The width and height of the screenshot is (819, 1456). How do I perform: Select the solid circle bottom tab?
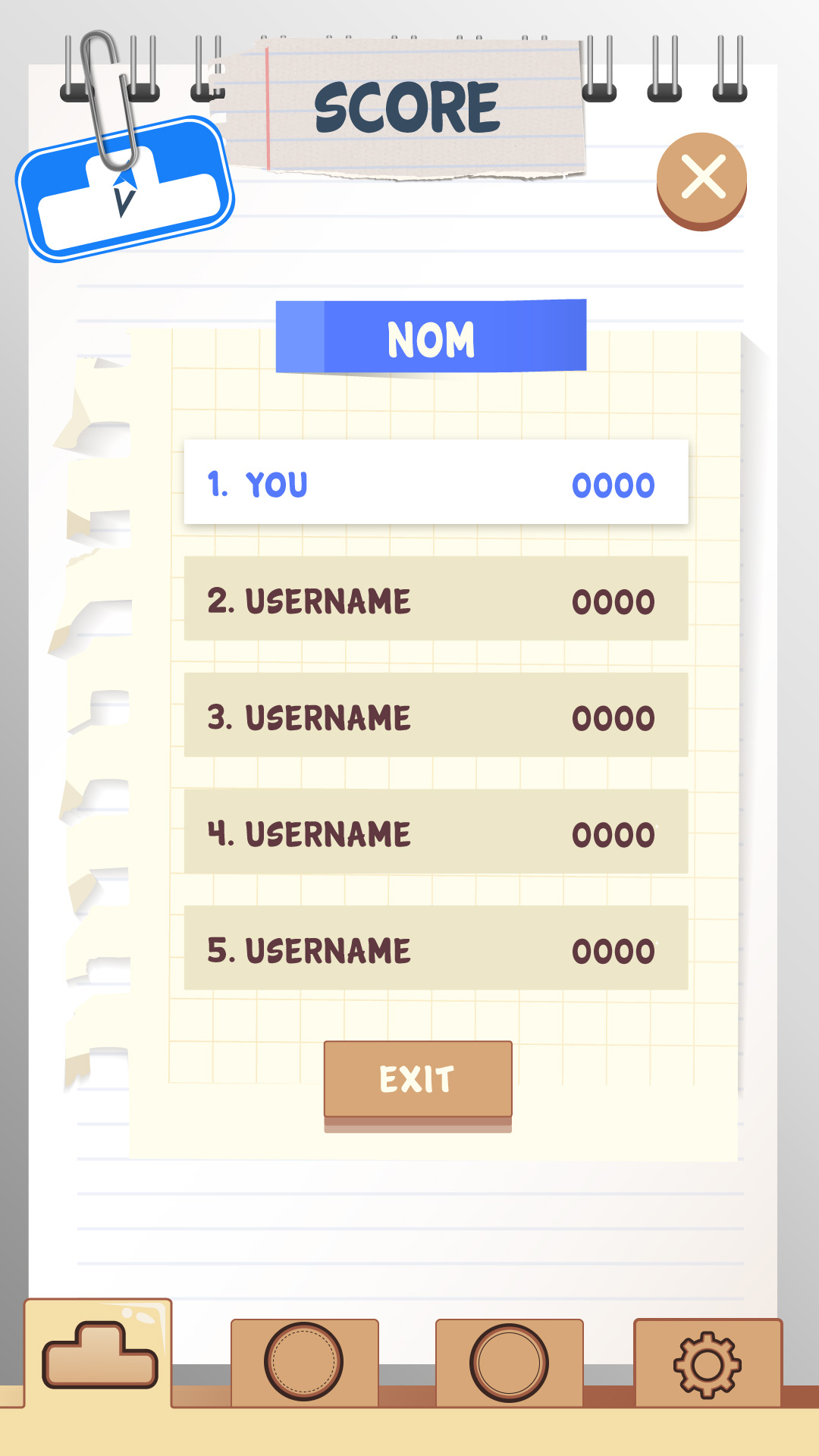[509, 1362]
